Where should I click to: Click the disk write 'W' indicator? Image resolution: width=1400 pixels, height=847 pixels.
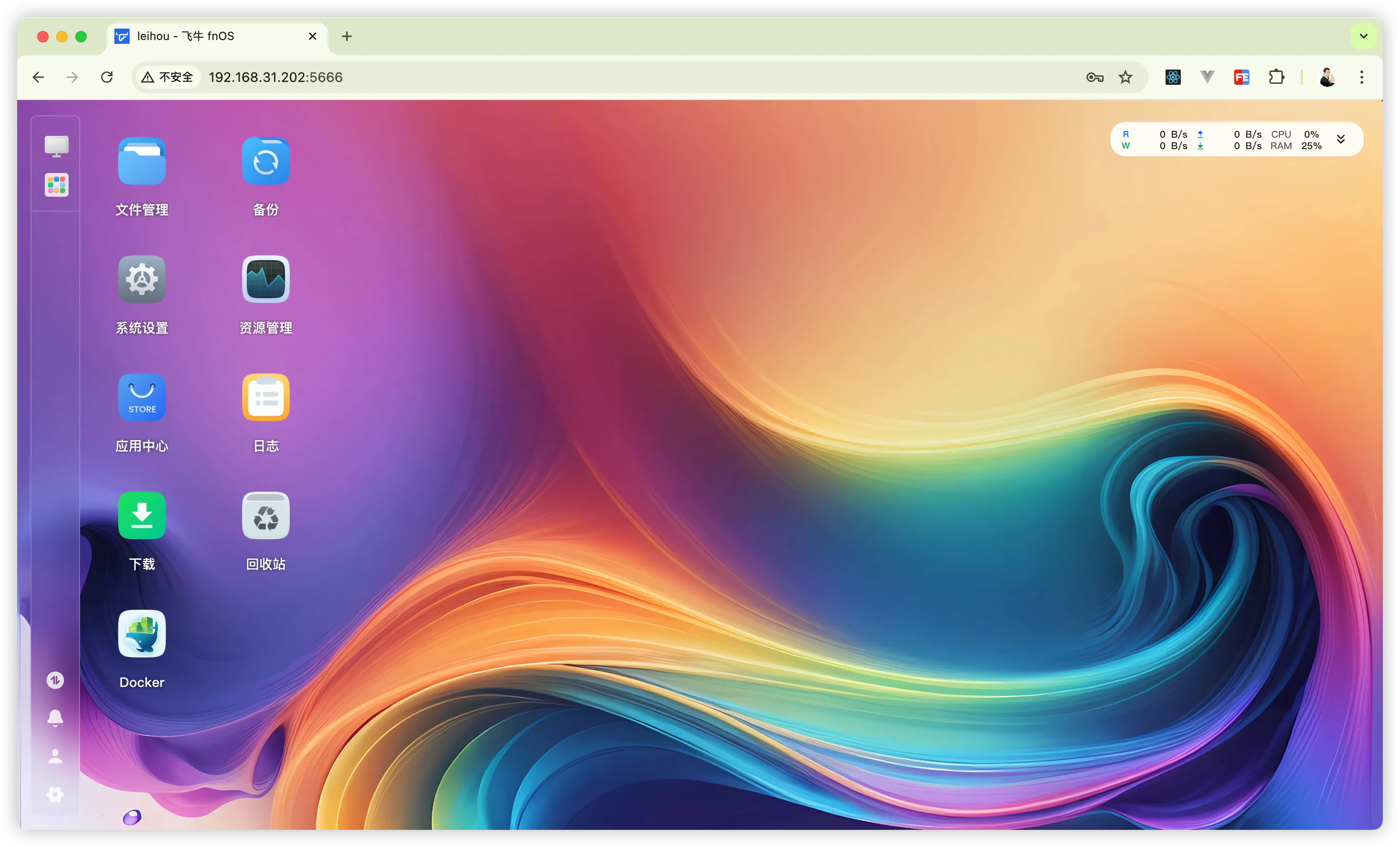pos(1126,146)
